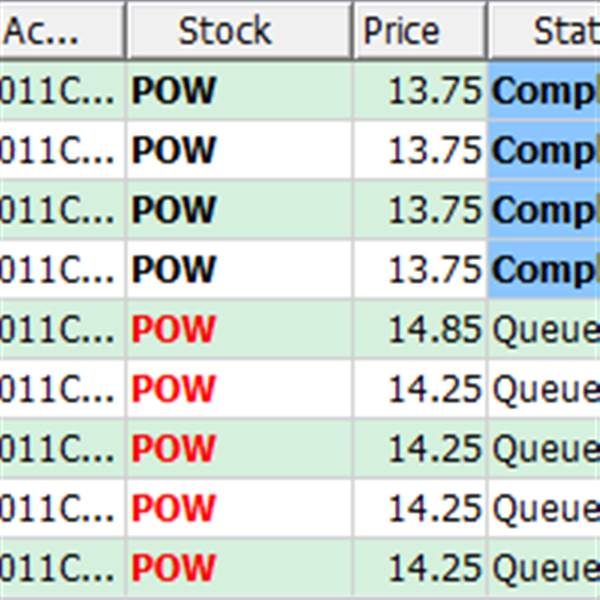Click first 14.25 price cell

420,388
